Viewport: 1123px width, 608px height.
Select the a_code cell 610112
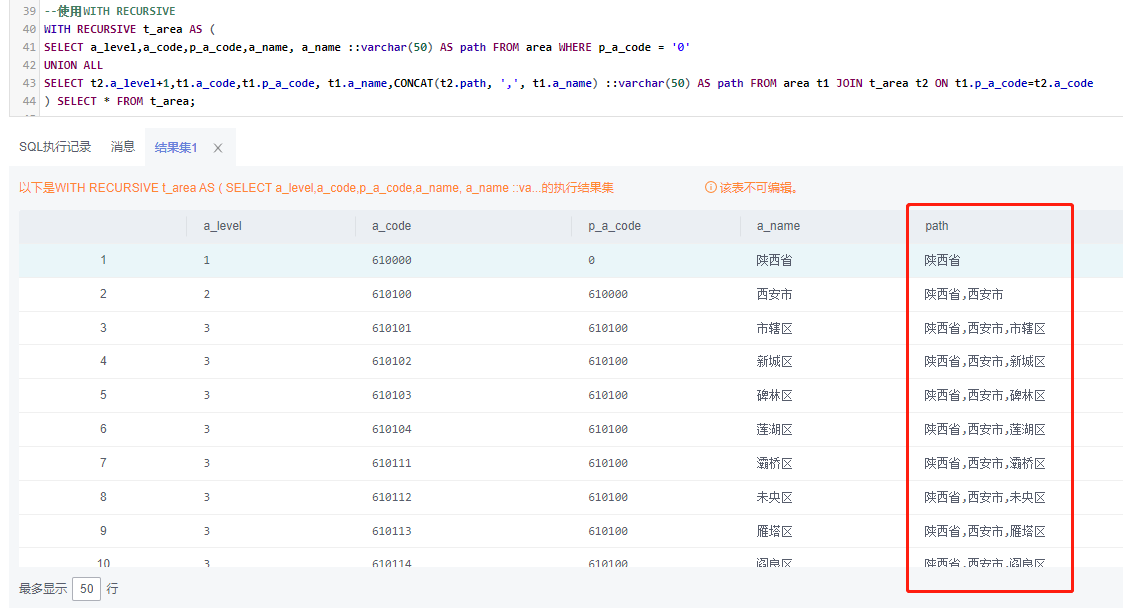point(392,497)
